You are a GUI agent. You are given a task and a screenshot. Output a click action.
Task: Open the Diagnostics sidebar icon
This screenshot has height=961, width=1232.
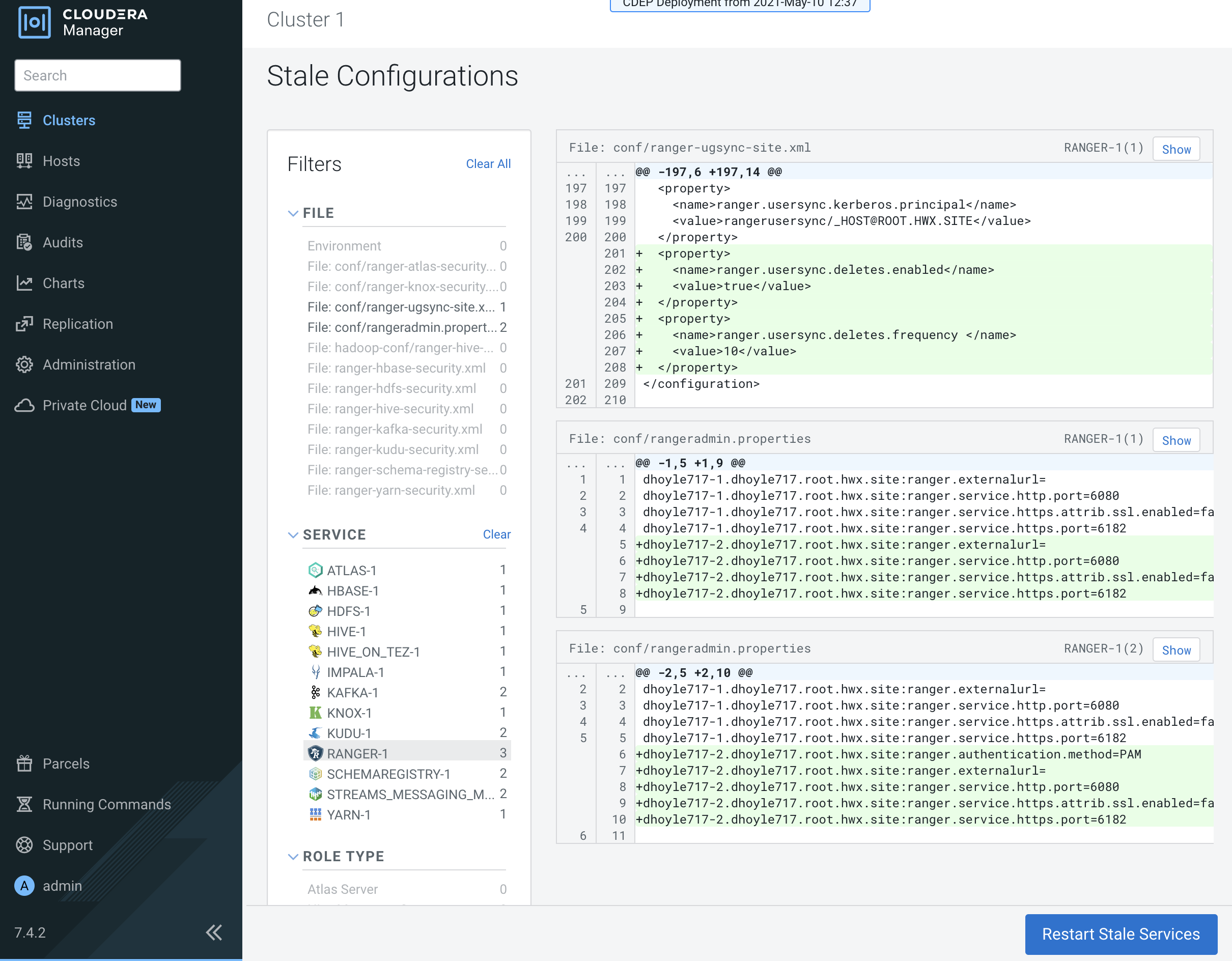click(x=24, y=202)
